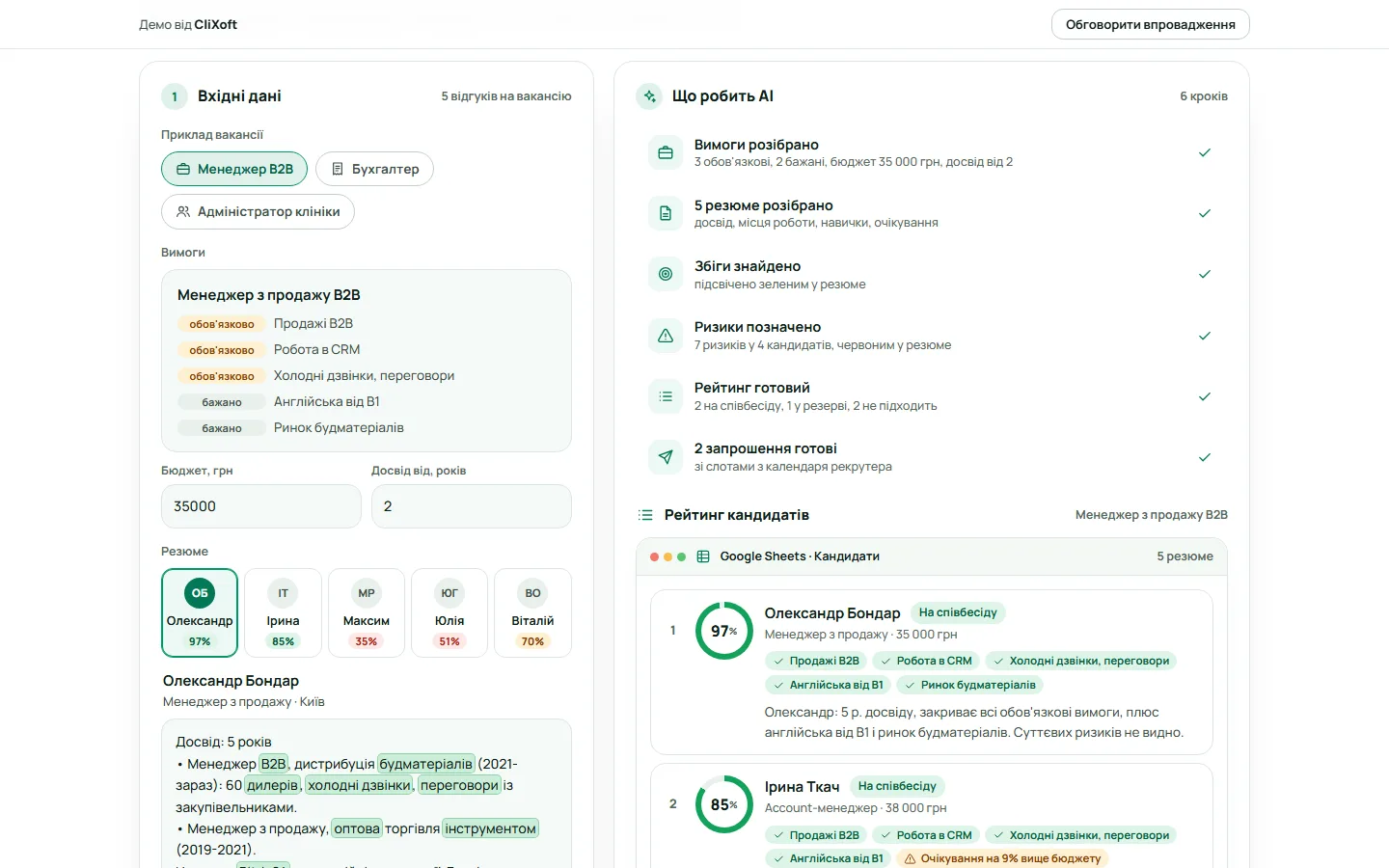Click the 70% score badge under Віталій
This screenshot has width=1389, height=868.
(x=532, y=641)
